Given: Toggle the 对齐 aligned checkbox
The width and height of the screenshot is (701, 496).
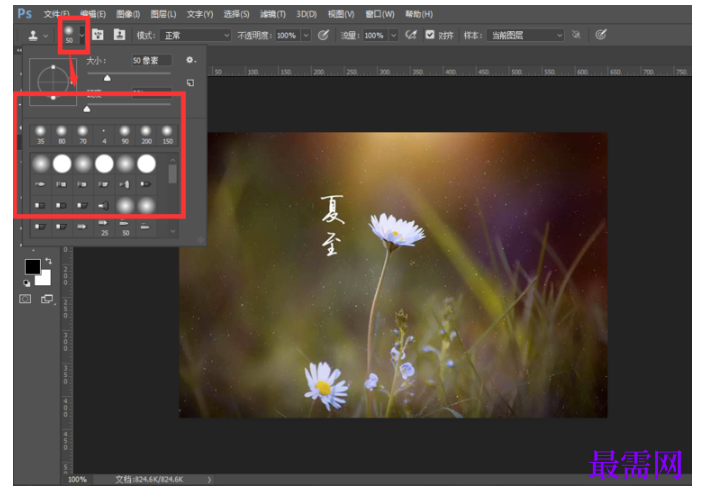Looking at the screenshot, I should coord(430,35).
